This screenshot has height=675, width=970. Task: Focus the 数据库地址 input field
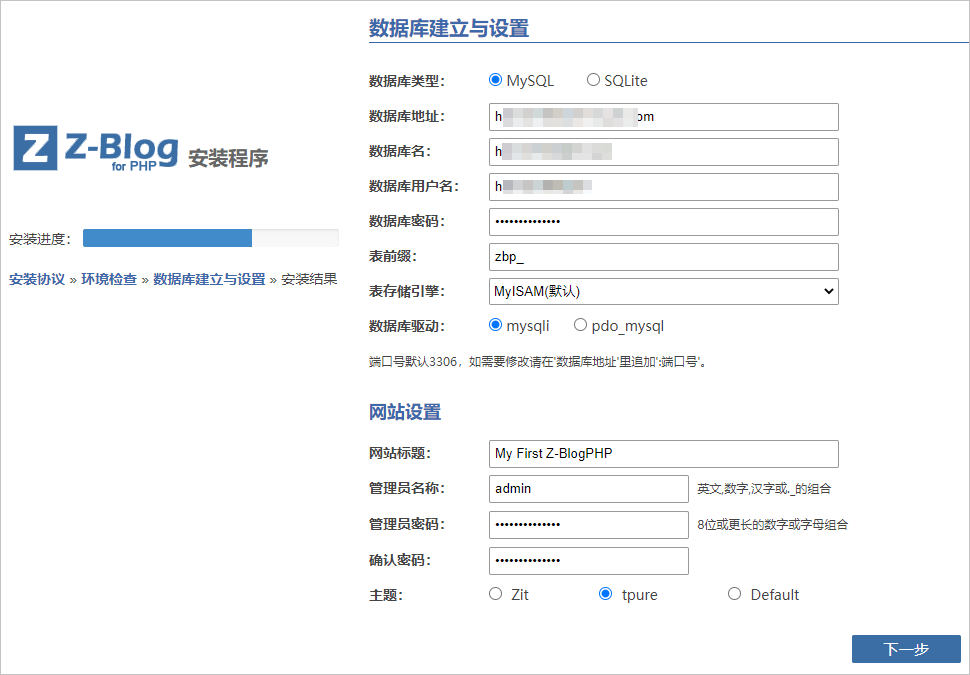pyautogui.click(x=664, y=117)
